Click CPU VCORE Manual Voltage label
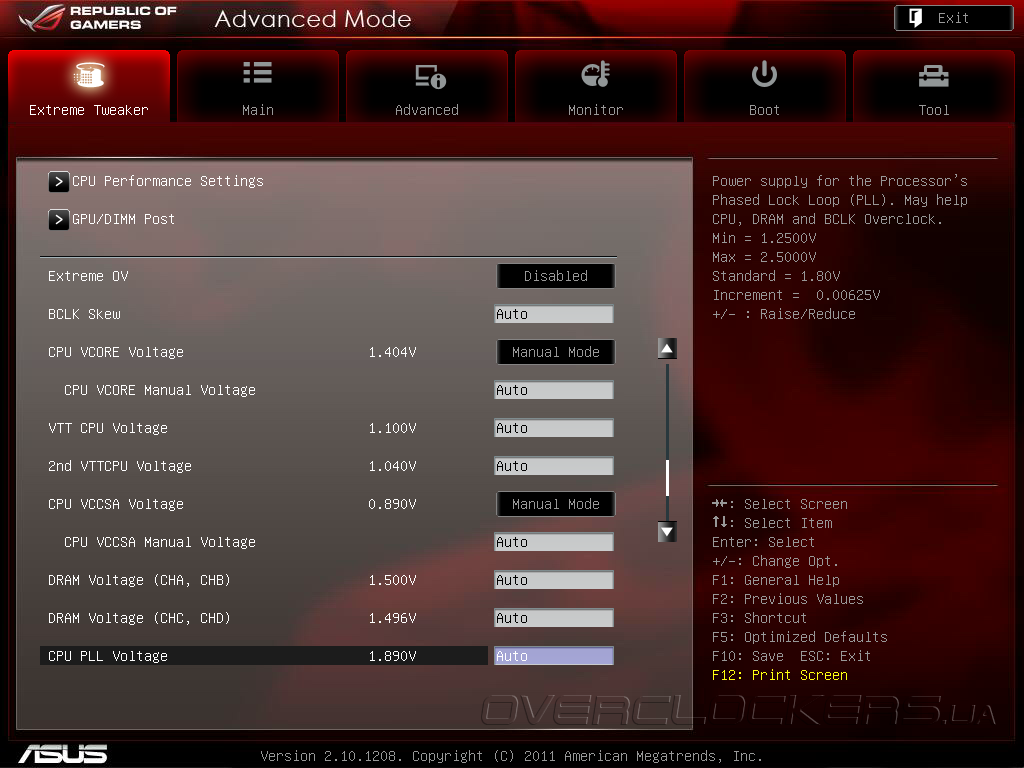 [x=160, y=390]
